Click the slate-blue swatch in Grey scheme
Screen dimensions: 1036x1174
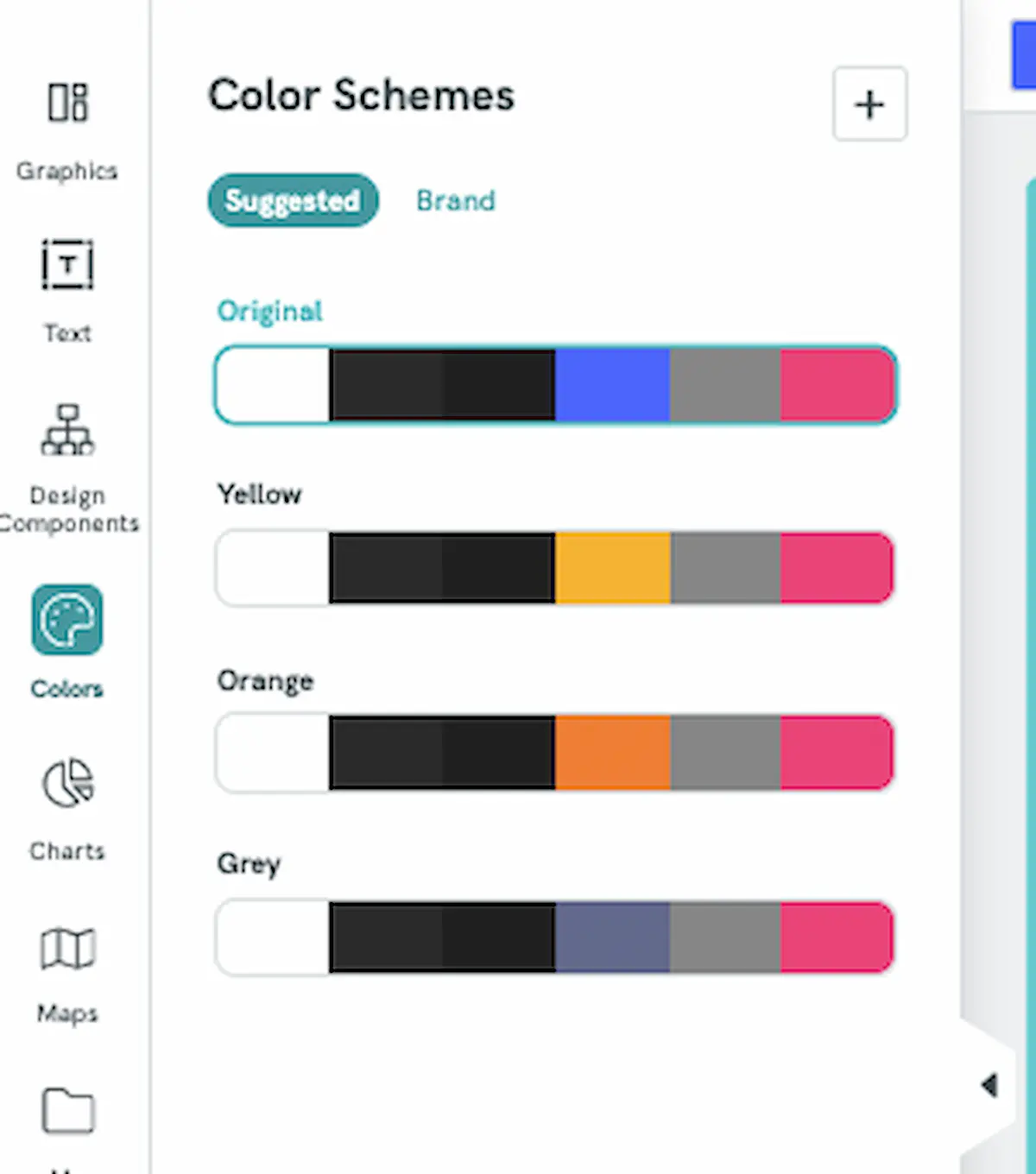tap(612, 938)
